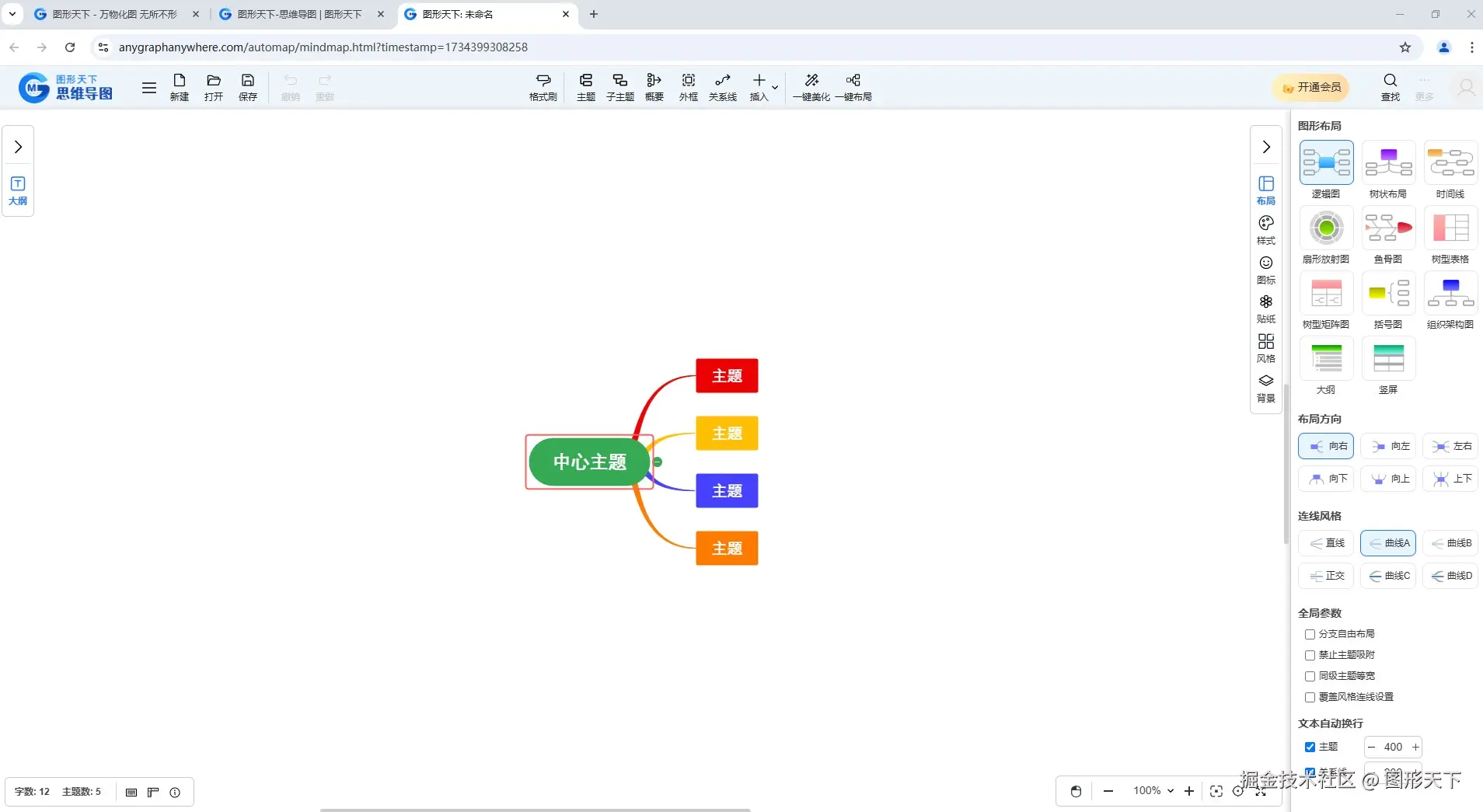Expand the 插入 insert dropdown
This screenshot has height=812, width=1483.
775,88
